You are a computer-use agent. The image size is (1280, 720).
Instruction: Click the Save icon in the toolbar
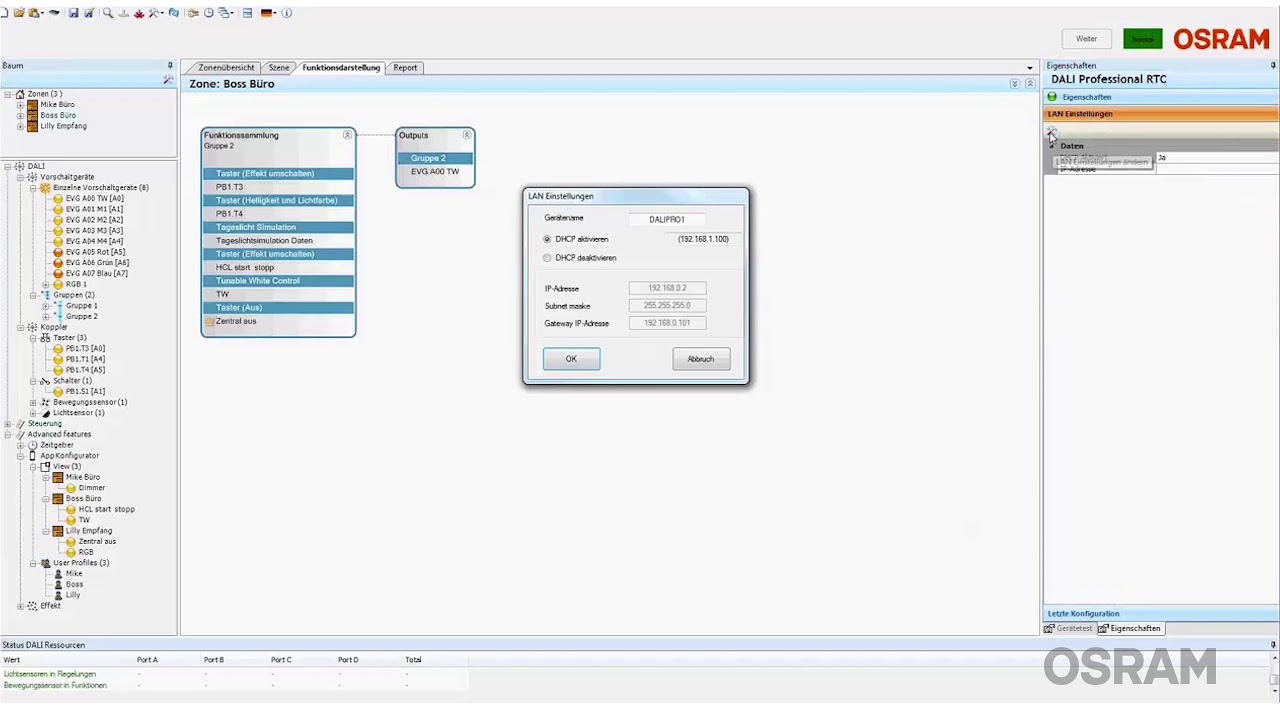73,12
